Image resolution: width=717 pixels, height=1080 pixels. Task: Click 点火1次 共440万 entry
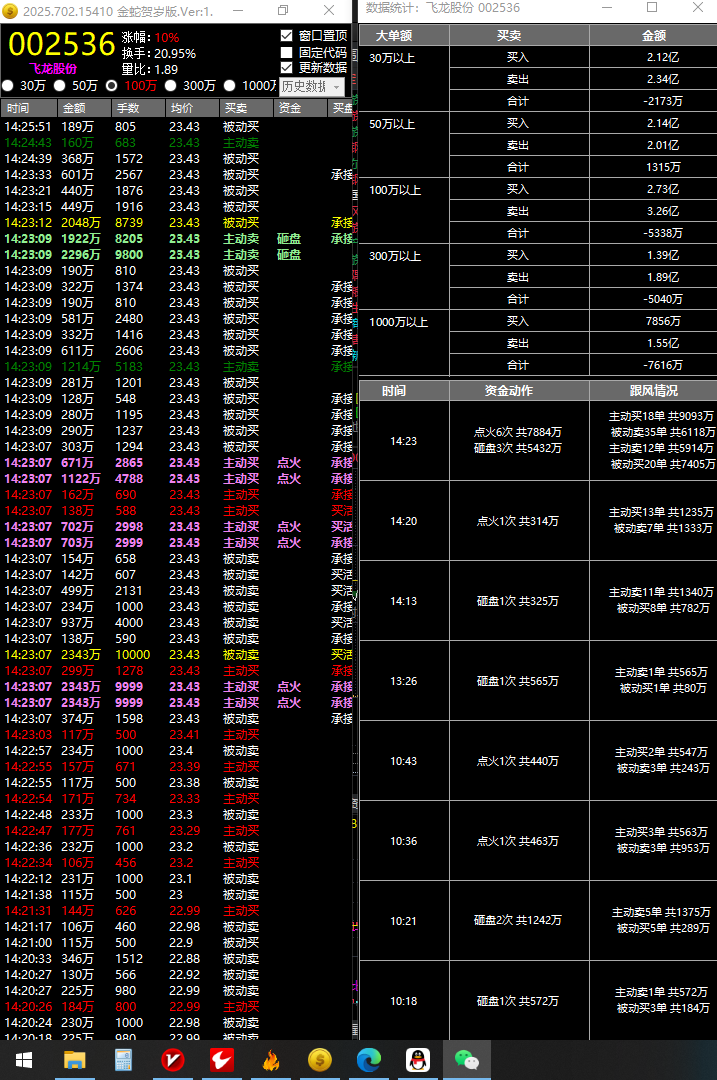pyautogui.click(x=518, y=761)
